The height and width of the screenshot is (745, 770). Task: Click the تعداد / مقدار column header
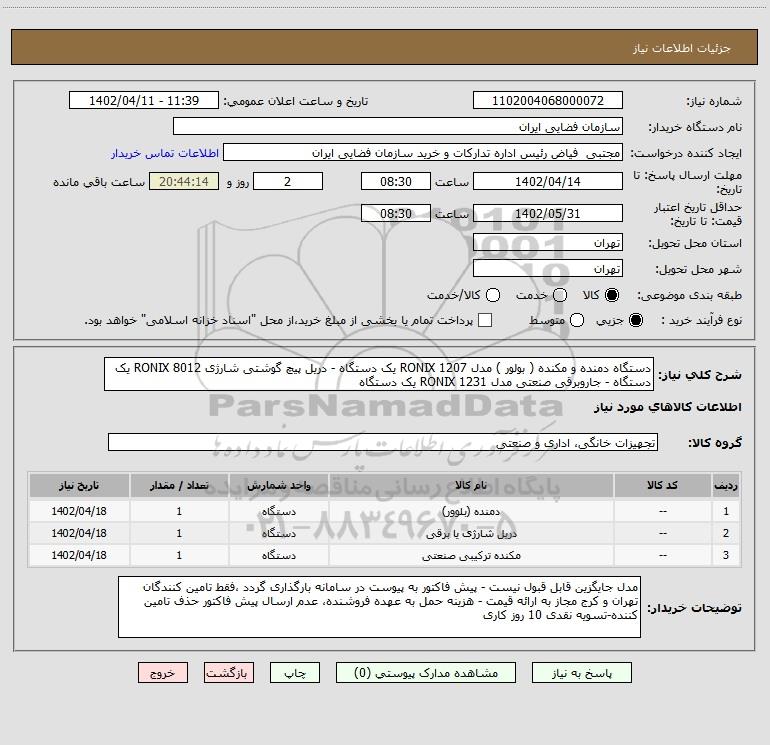(x=179, y=485)
